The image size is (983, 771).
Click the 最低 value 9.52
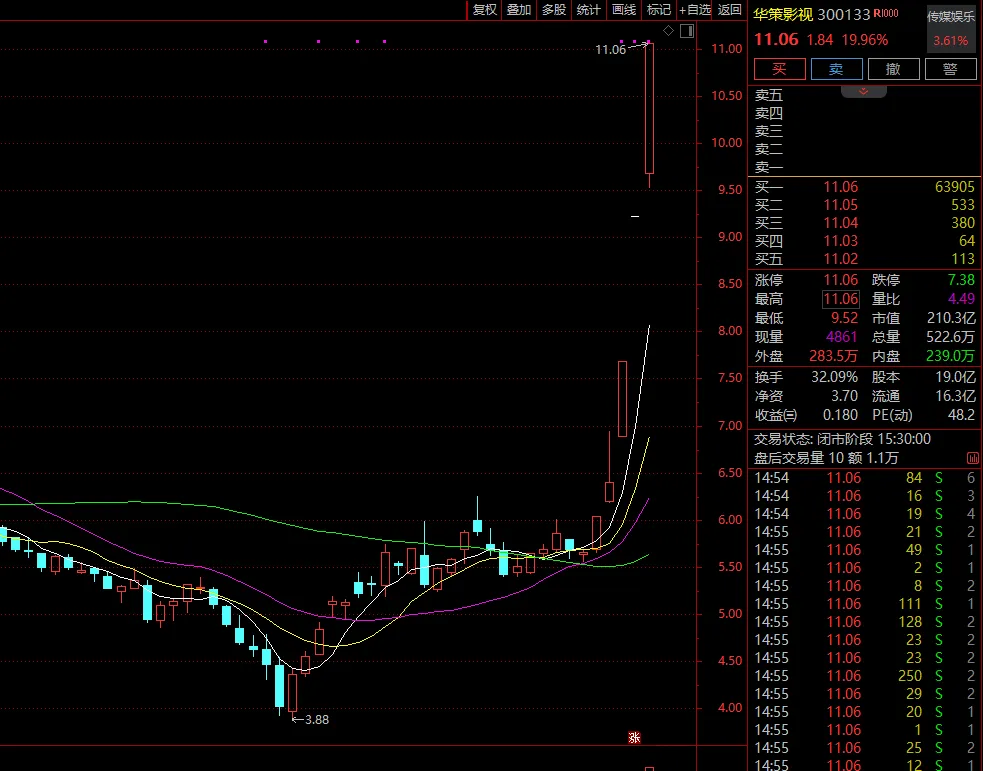pyautogui.click(x=844, y=318)
